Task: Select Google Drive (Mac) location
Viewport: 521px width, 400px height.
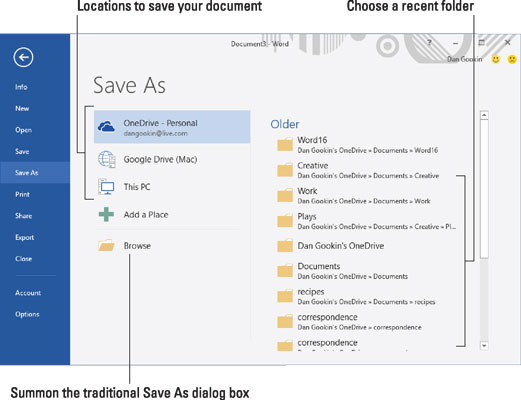Action: click(x=160, y=159)
